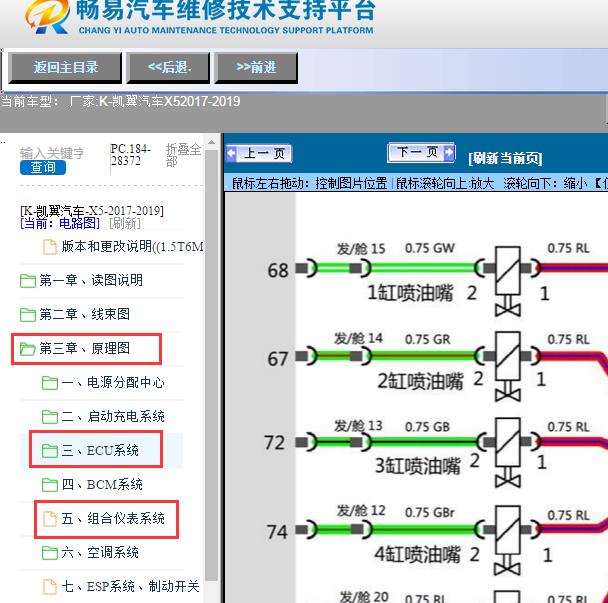Click the 返回主目录 button
Screen dimensions: 608x603
tap(65, 68)
